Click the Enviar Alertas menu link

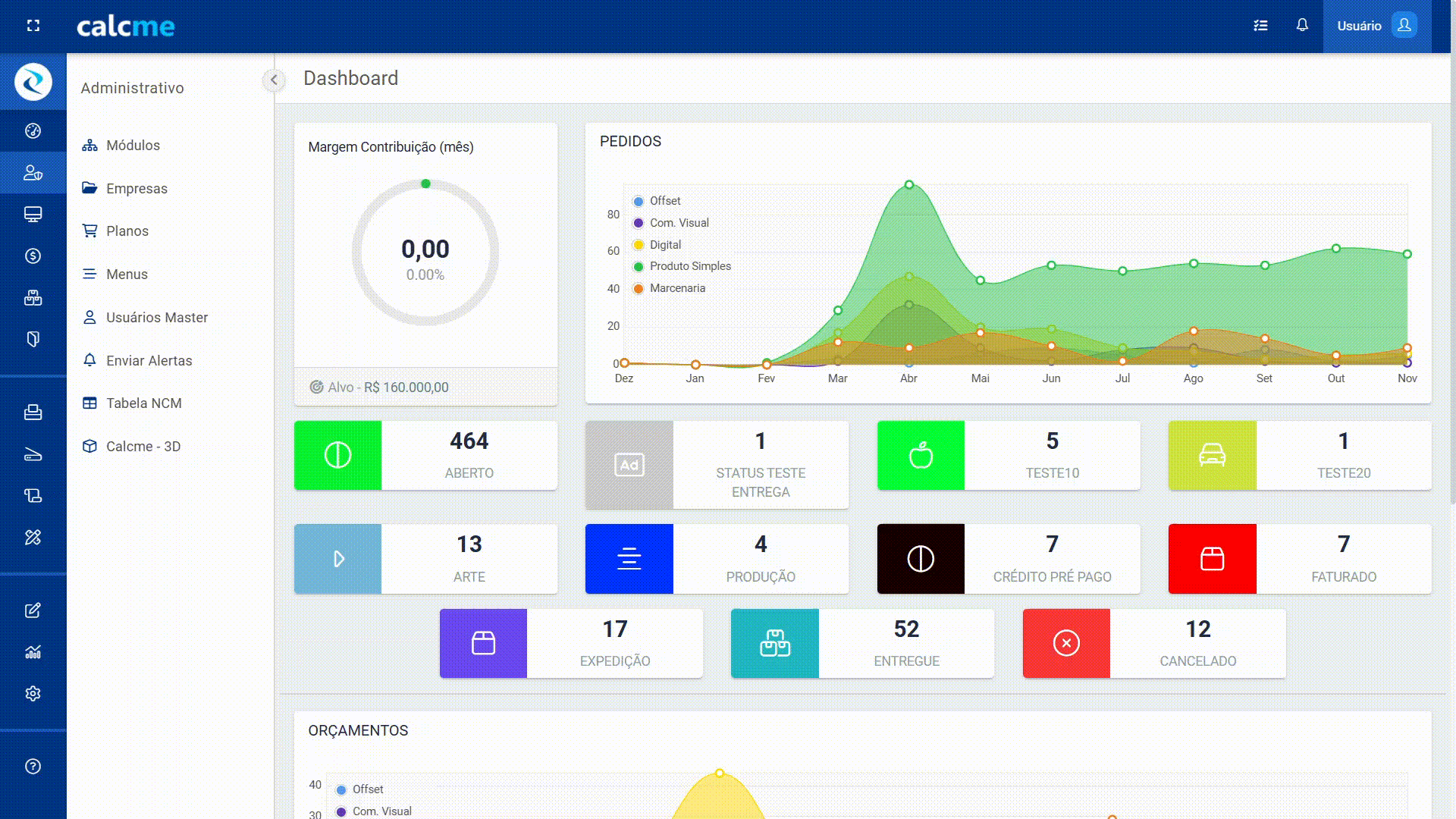coord(149,361)
